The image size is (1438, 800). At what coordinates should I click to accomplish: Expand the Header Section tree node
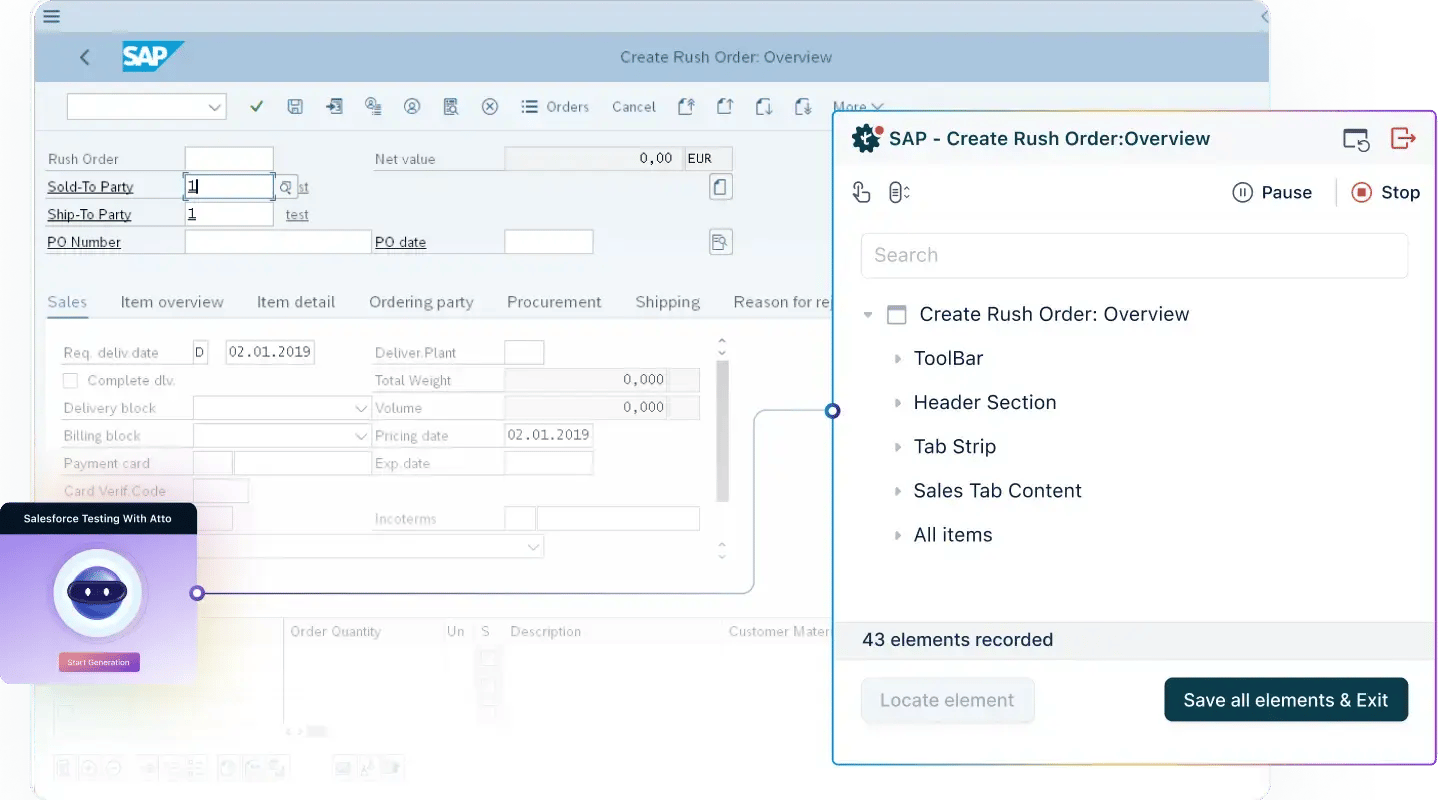(897, 402)
